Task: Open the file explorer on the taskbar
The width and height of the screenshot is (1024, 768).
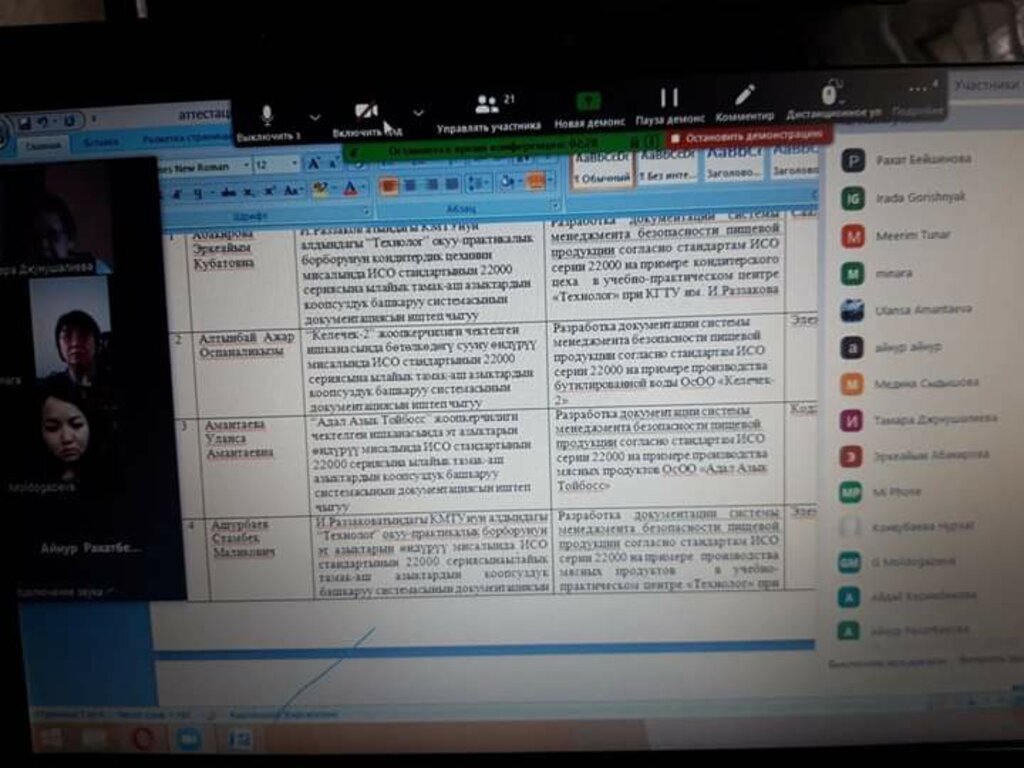Action: 95,739
